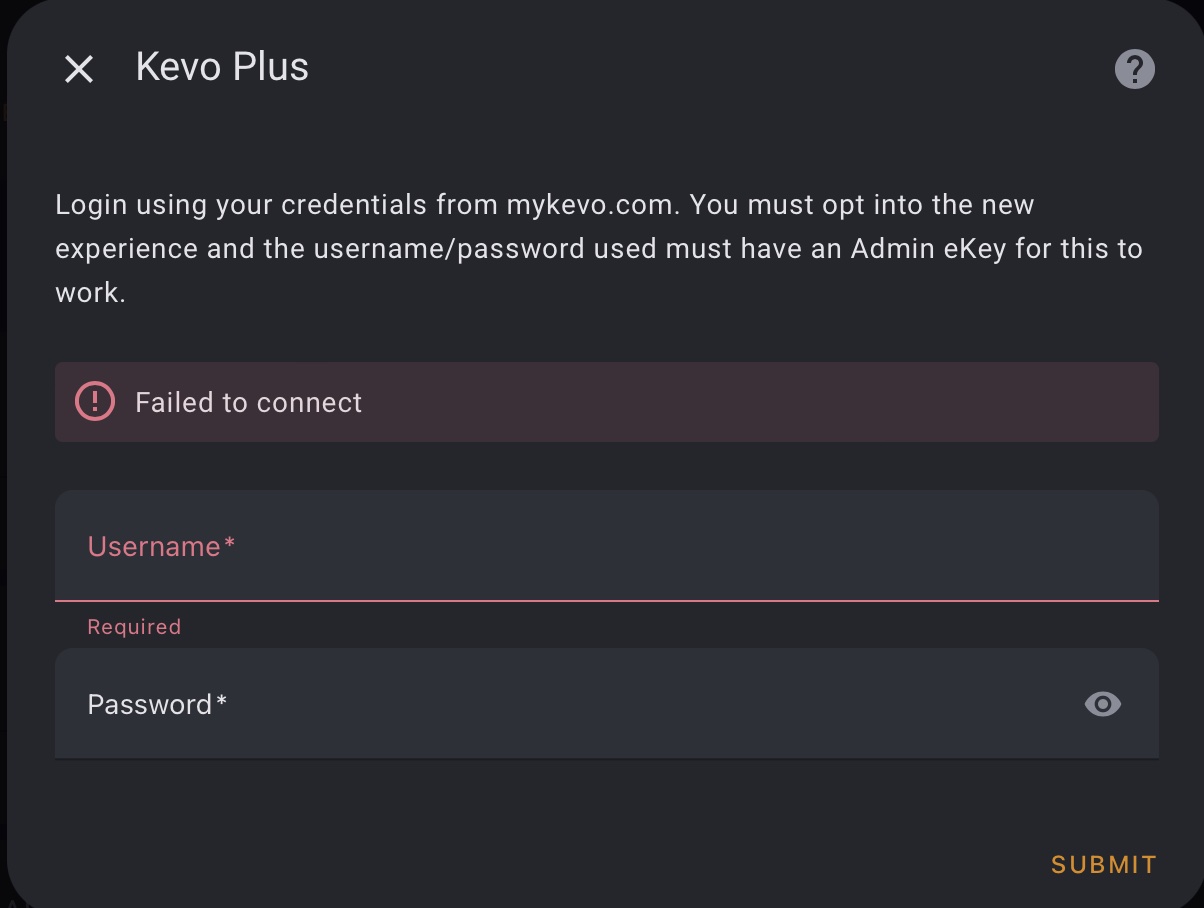
Task: Open the help icon in the top corner
Action: coord(1134,68)
